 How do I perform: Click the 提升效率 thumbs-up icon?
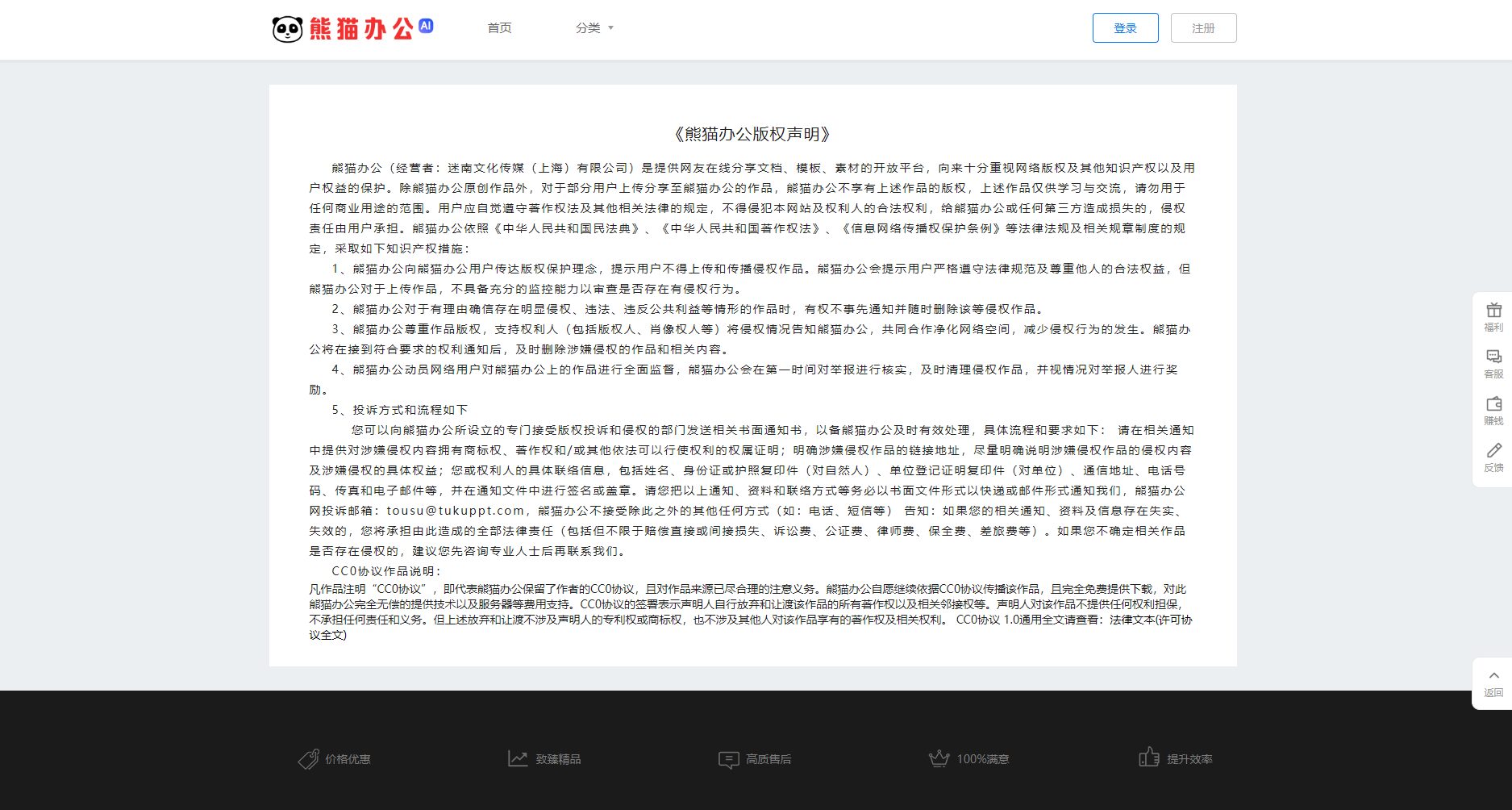click(x=1148, y=758)
